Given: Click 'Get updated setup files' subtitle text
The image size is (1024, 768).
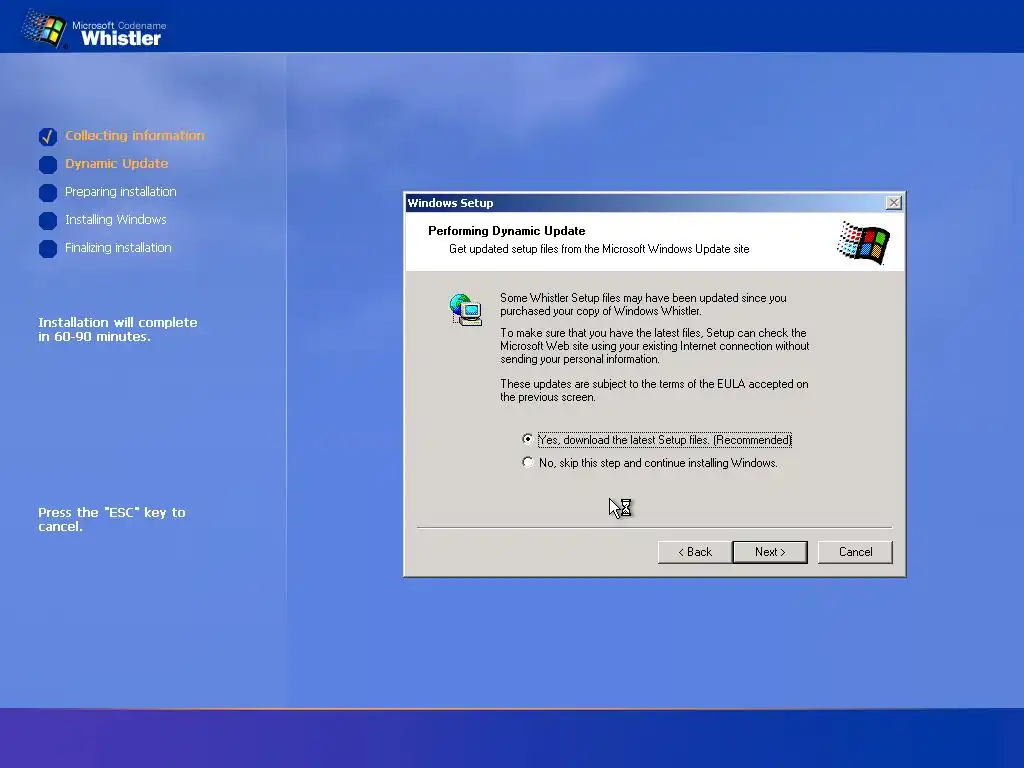Looking at the screenshot, I should (599, 249).
